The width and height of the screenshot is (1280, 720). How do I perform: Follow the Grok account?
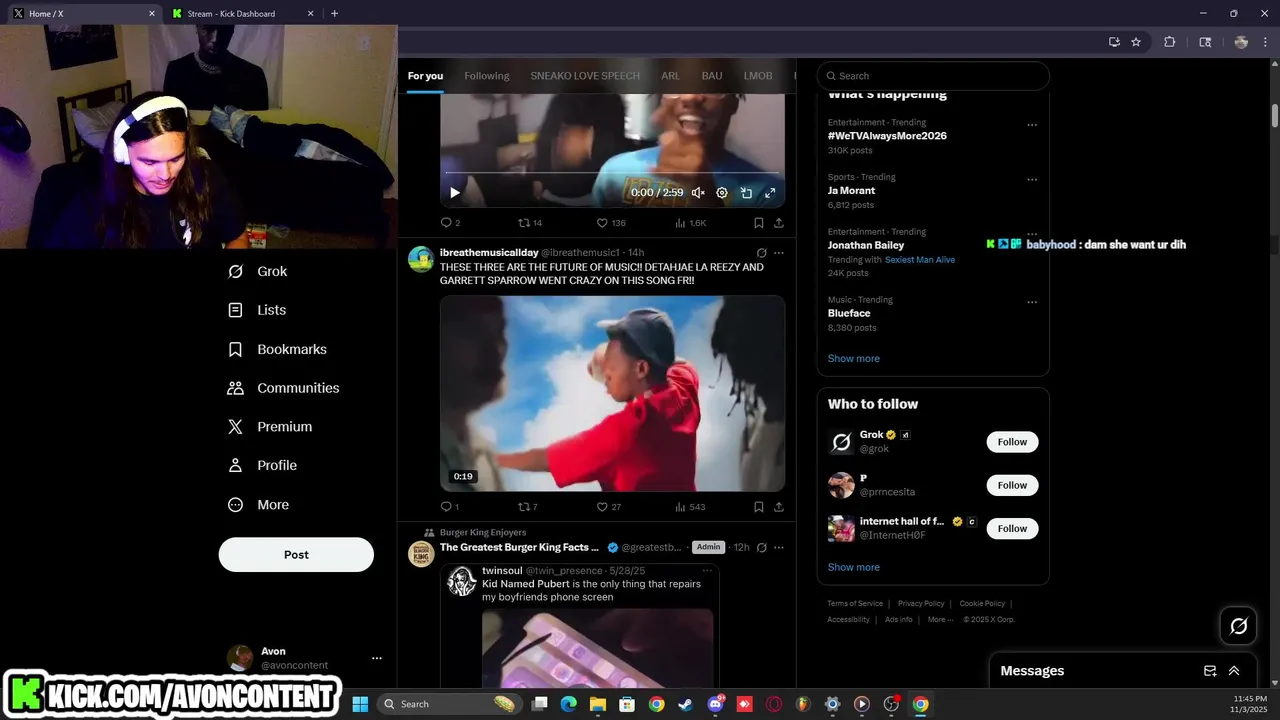click(x=1012, y=442)
